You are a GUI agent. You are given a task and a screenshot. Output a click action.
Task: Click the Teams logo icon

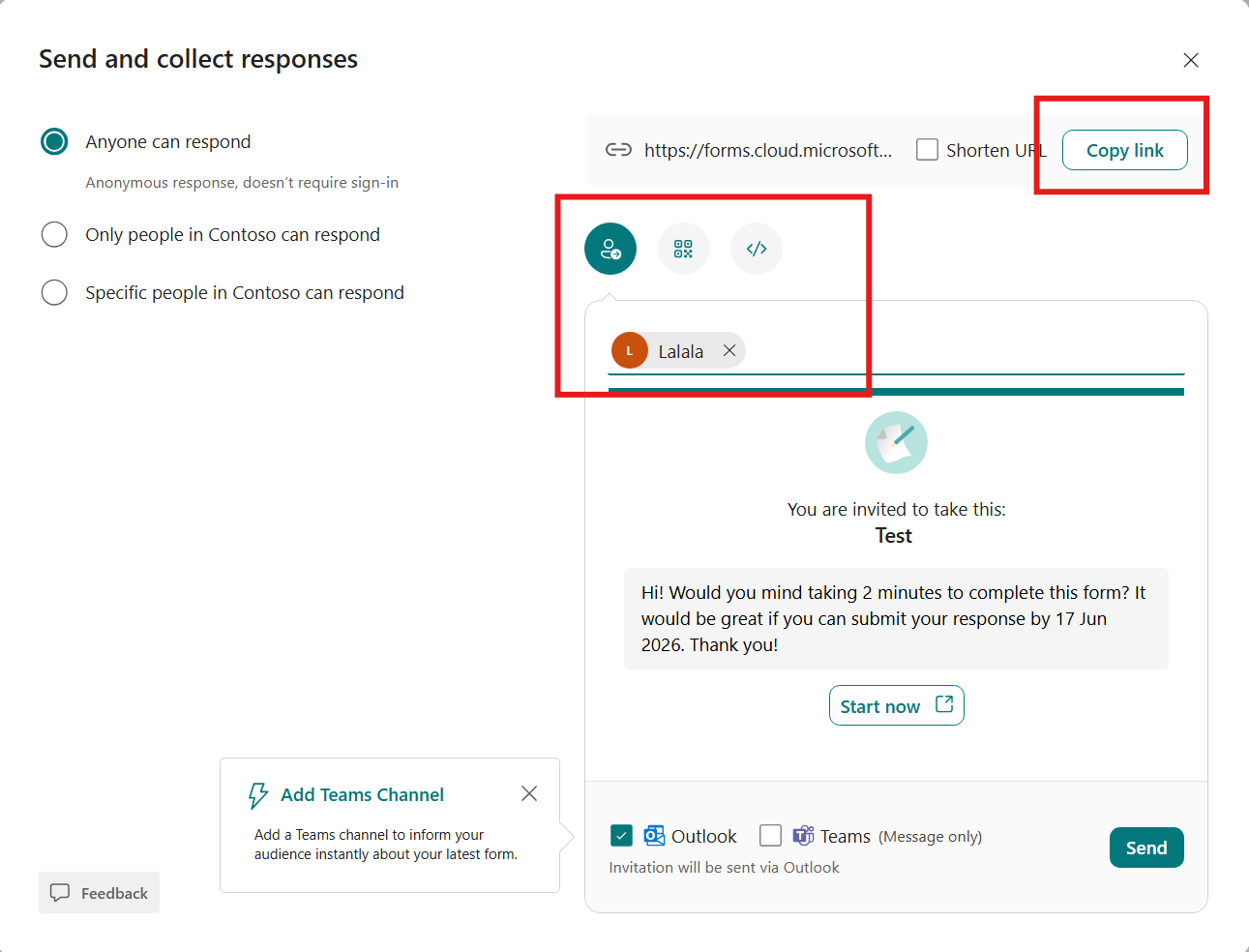[803, 836]
